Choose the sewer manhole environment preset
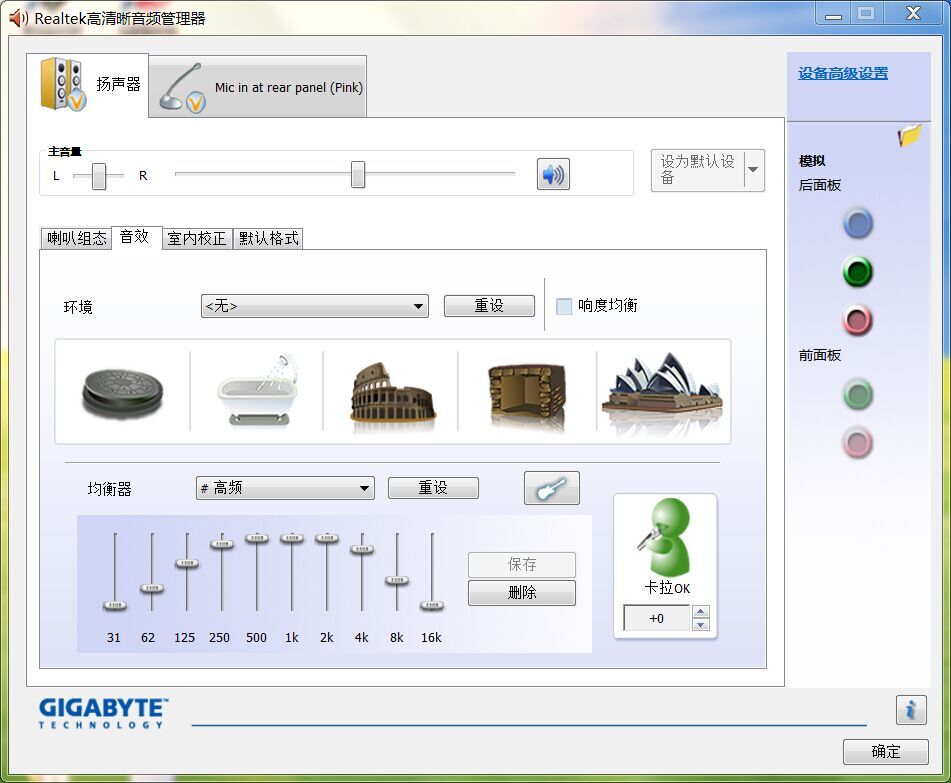 pyautogui.click(x=123, y=392)
